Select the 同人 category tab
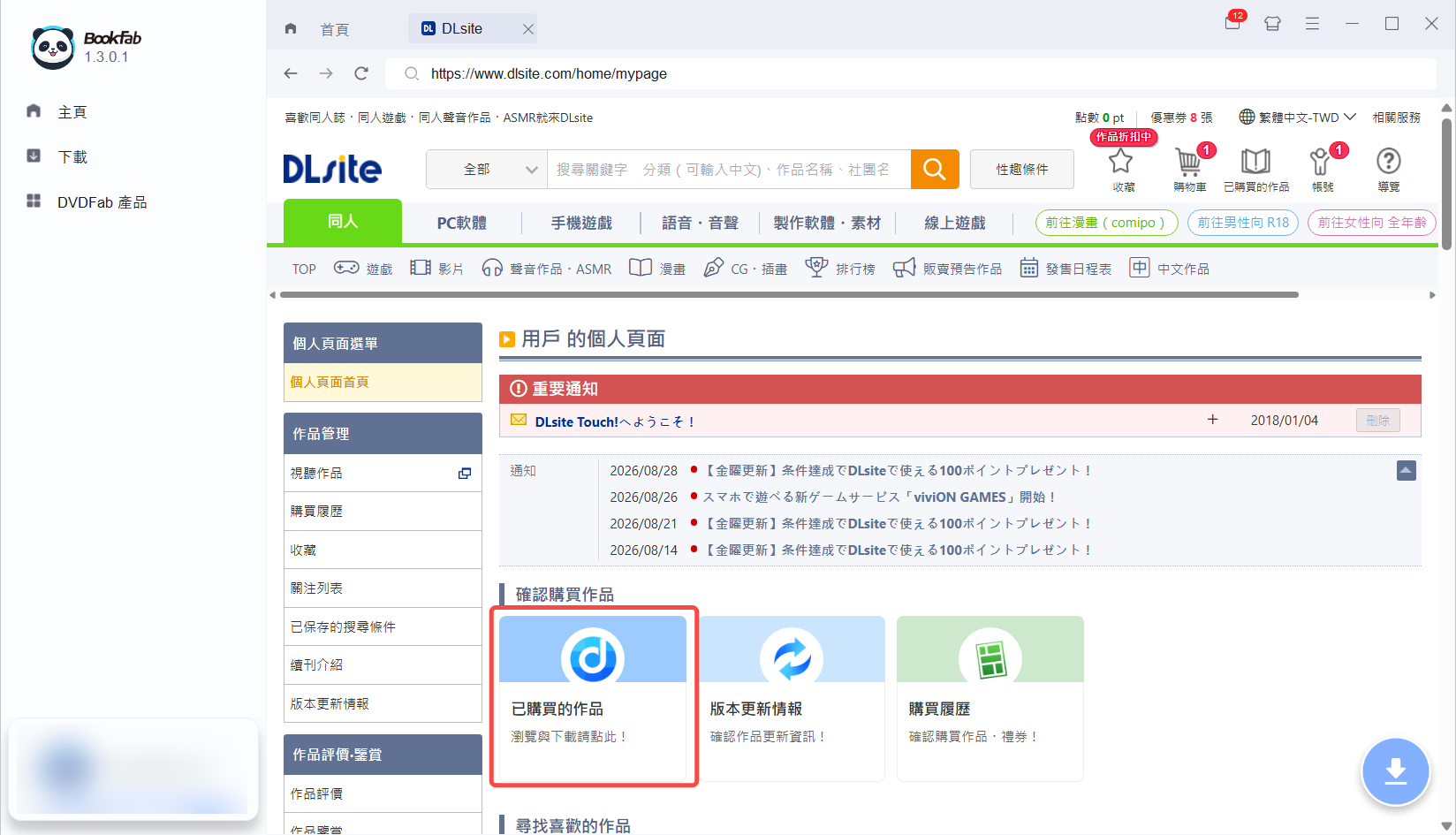1456x835 pixels. 343,221
